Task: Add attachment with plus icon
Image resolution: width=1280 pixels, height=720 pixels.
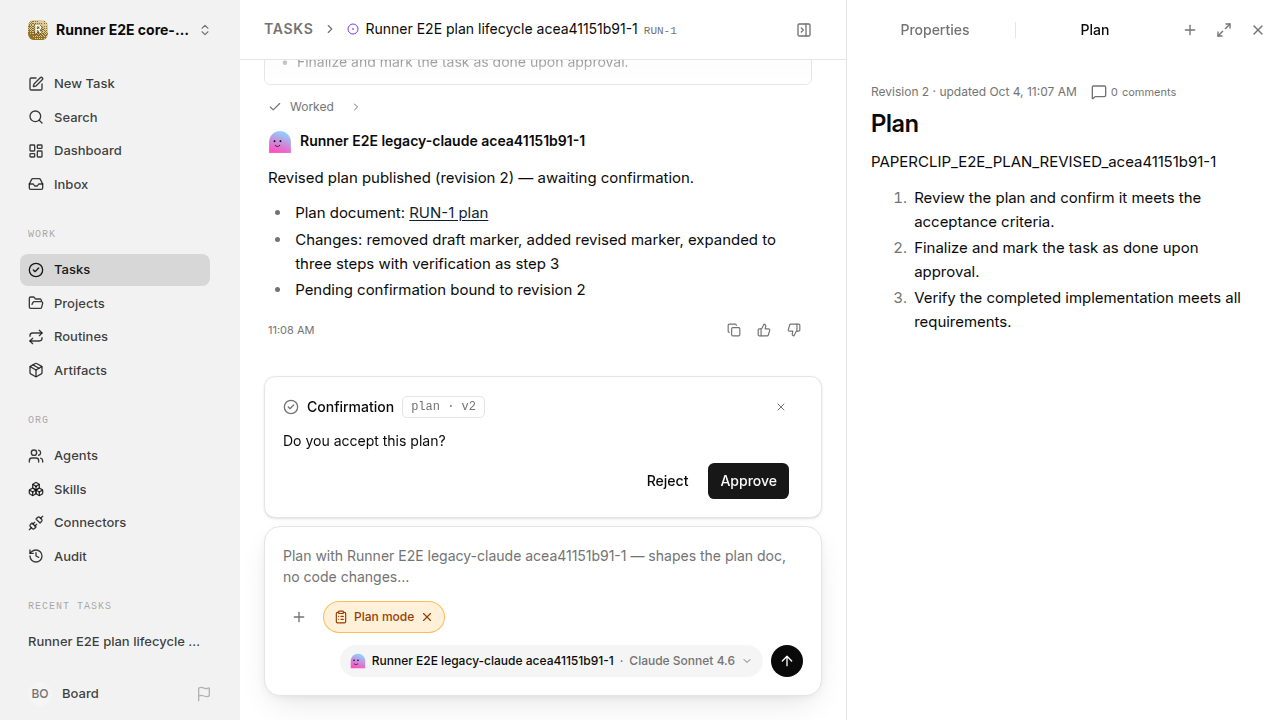Action: 299,617
